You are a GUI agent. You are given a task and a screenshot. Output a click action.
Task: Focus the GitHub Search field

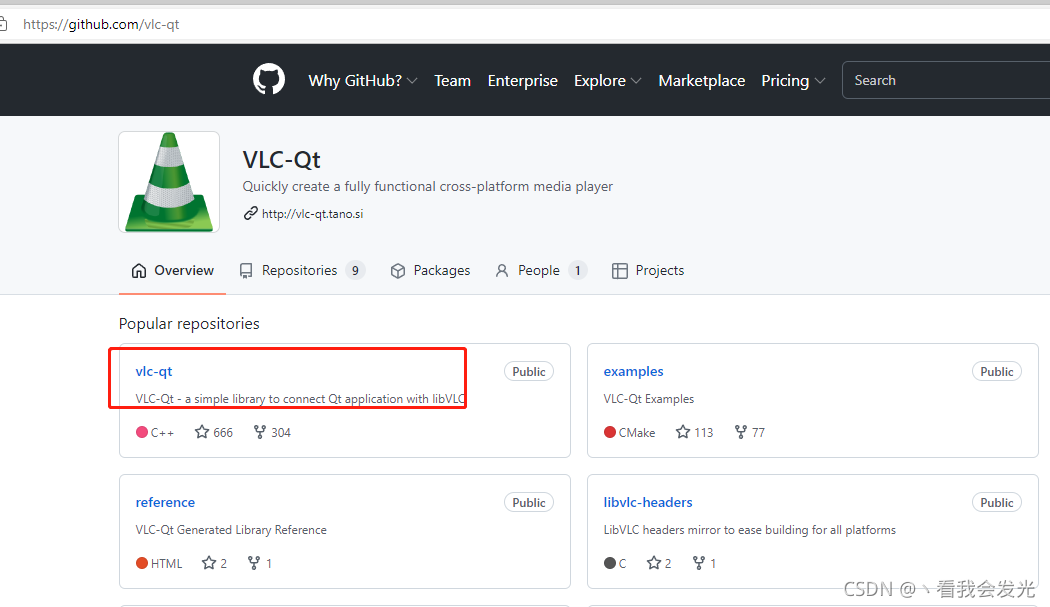[x=946, y=80]
